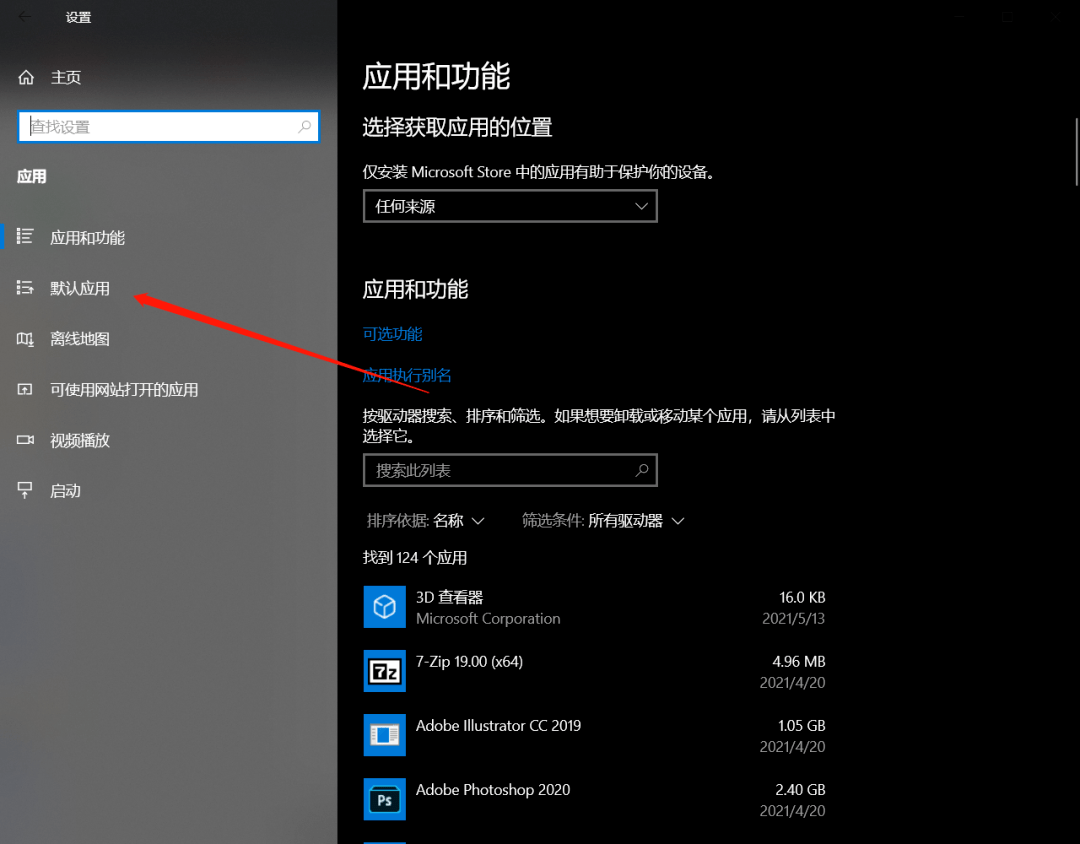This screenshot has width=1080, height=844.
Task: Click the 2021/5/13 install date
Action: [793, 619]
